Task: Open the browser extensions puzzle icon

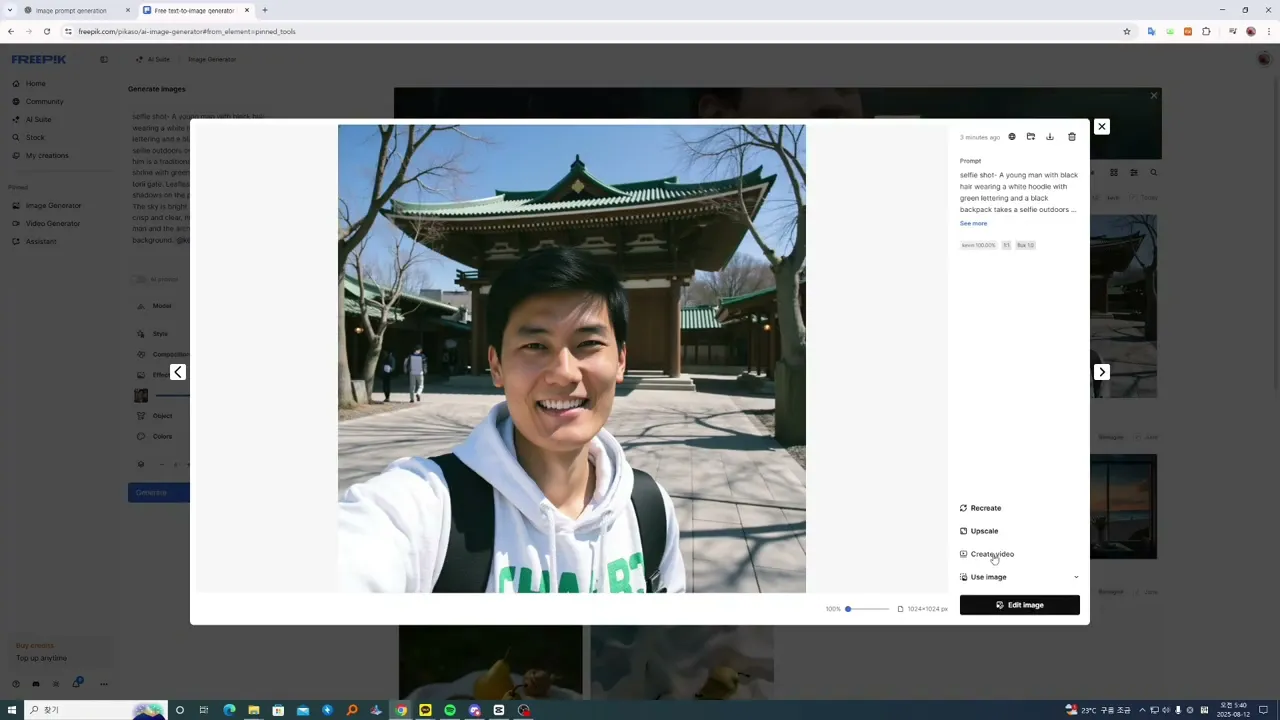Action: click(1206, 31)
